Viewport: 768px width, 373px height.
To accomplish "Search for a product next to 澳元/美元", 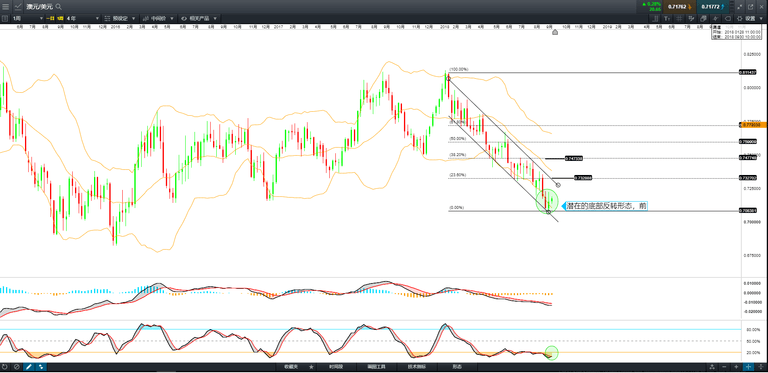I will coord(58,7).
